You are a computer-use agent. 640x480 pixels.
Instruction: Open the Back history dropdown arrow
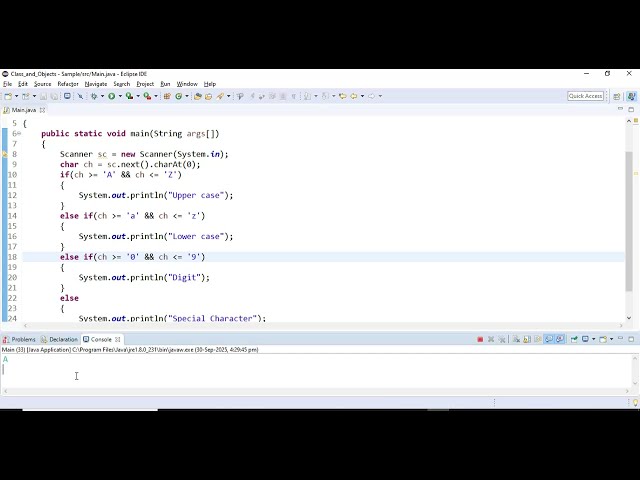click(362, 96)
